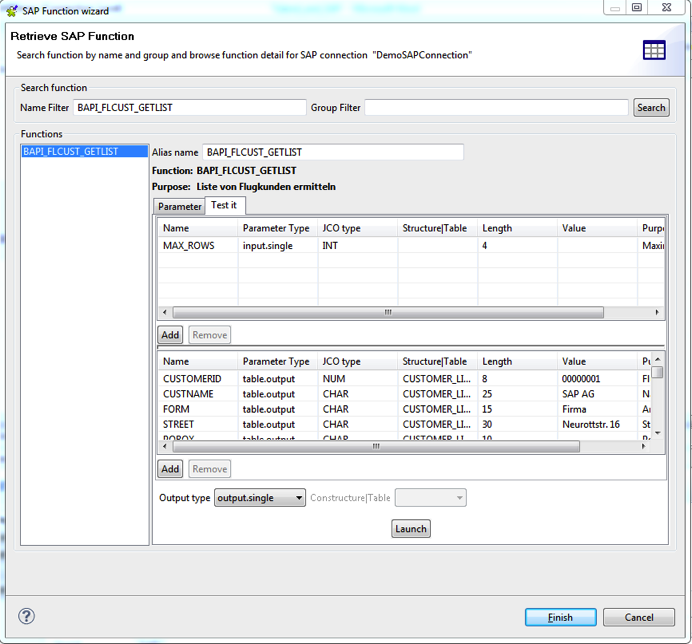
Task: Click the input table horizontal scrollbar thumb
Action: [388, 313]
